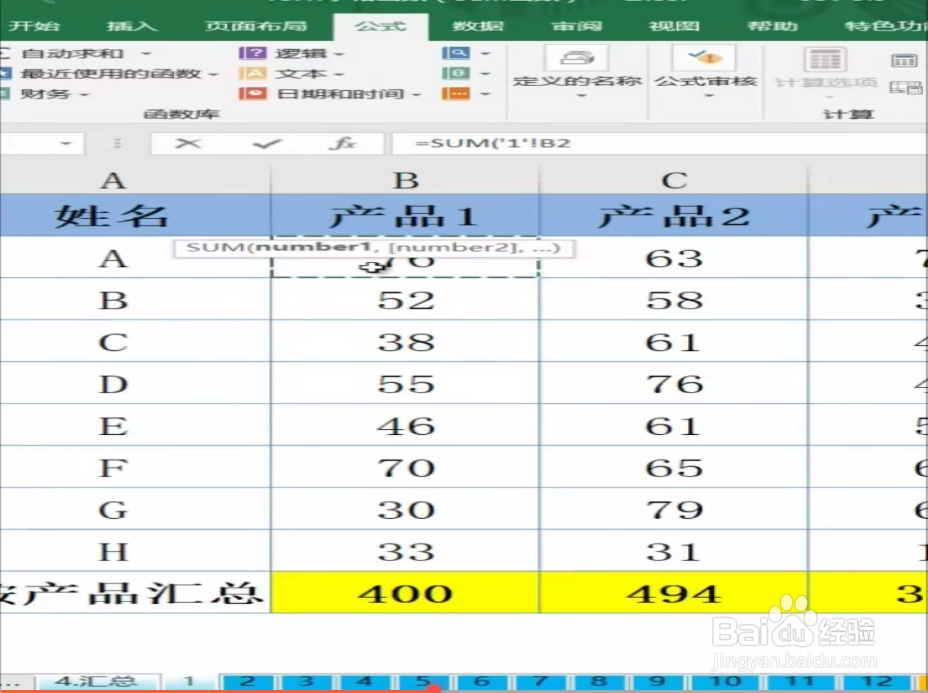928x693 pixels.
Task: Click cell with value 33
Action: [405, 552]
